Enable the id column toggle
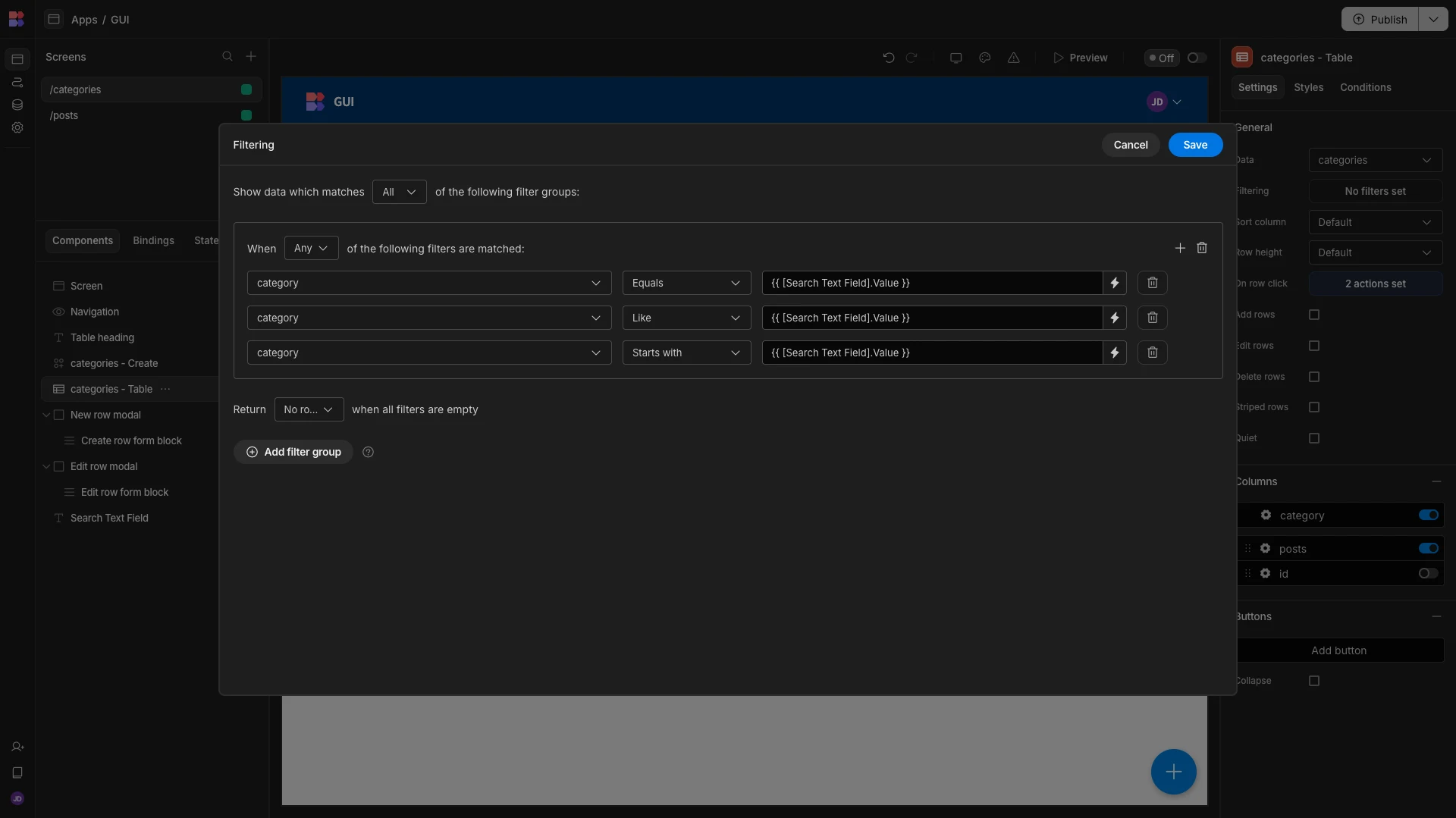Screen dimensions: 1456x818 click(1428, 573)
